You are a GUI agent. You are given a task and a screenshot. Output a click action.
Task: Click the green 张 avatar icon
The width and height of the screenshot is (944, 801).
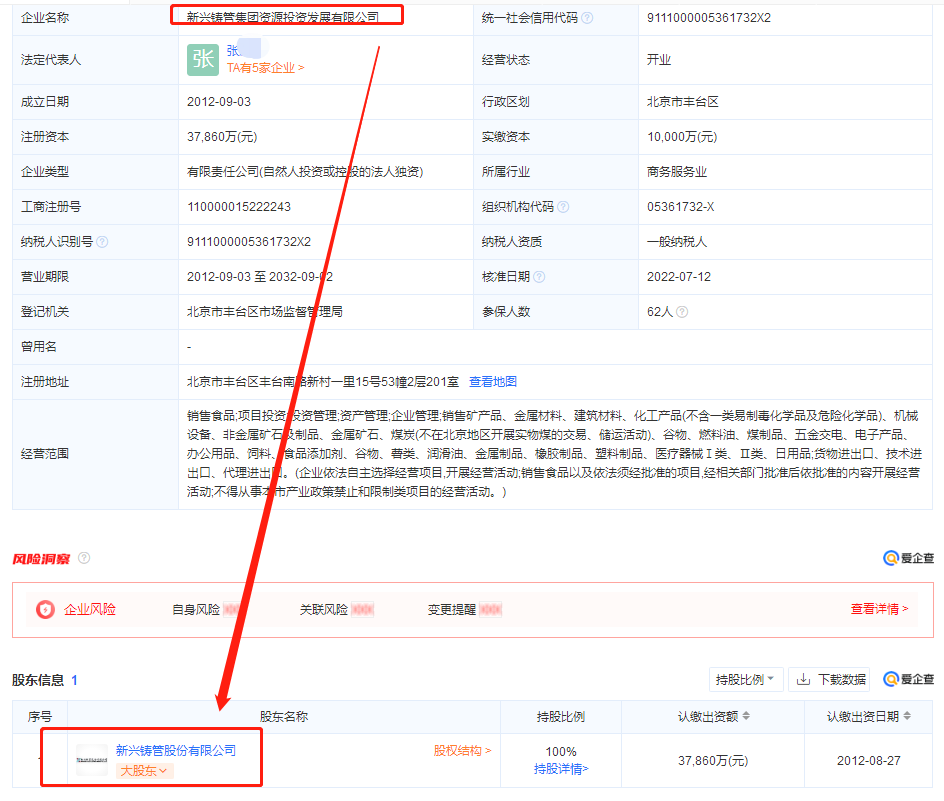coord(203,60)
